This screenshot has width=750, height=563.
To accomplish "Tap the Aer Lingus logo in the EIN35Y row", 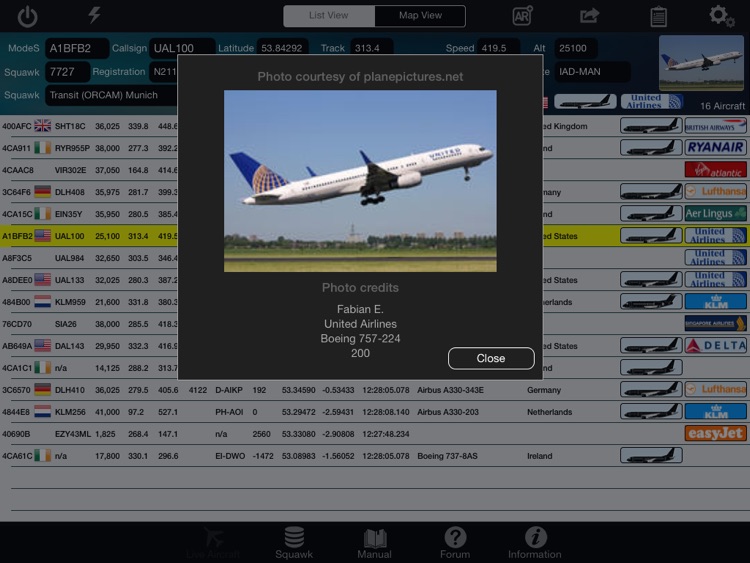I will tap(716, 213).
